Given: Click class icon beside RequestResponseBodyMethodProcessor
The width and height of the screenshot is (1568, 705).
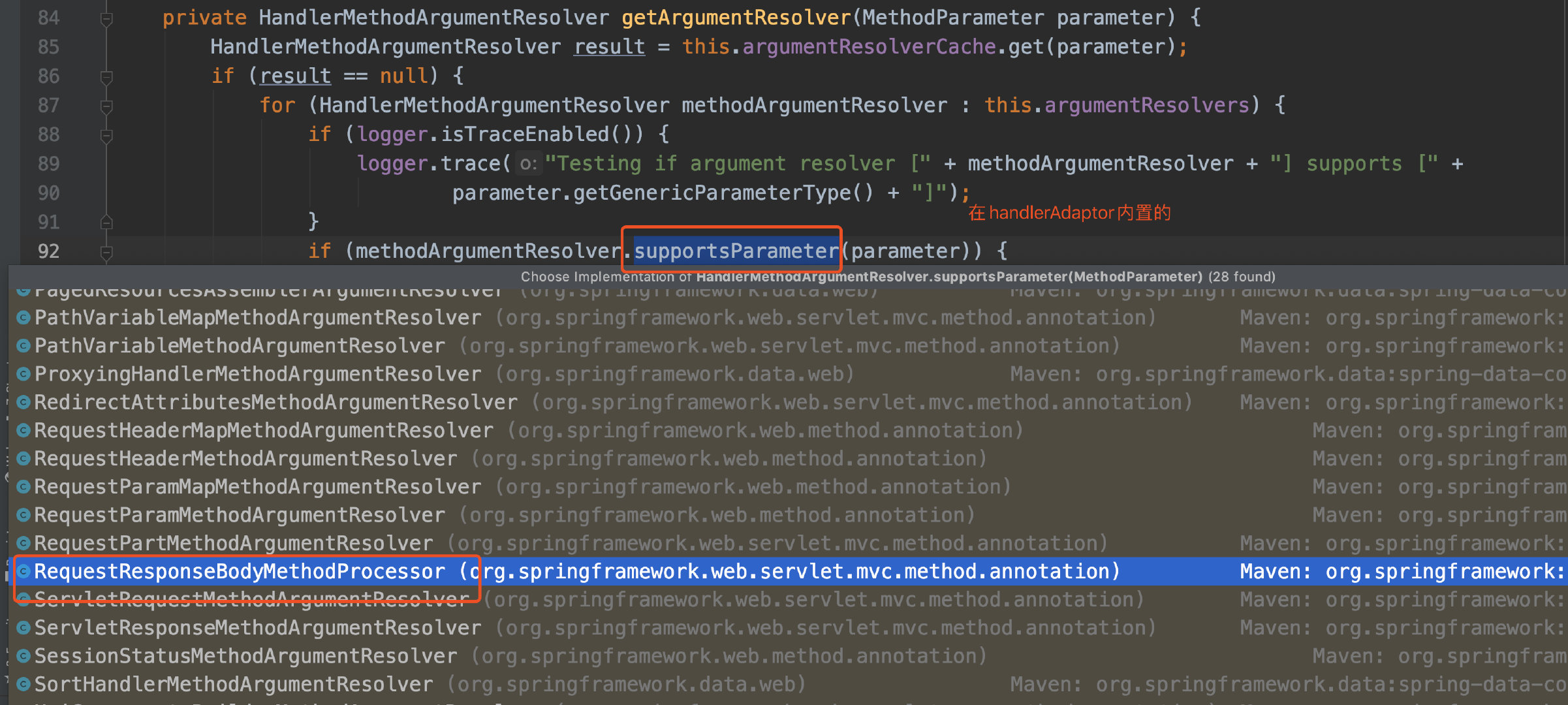Looking at the screenshot, I should 24,571.
